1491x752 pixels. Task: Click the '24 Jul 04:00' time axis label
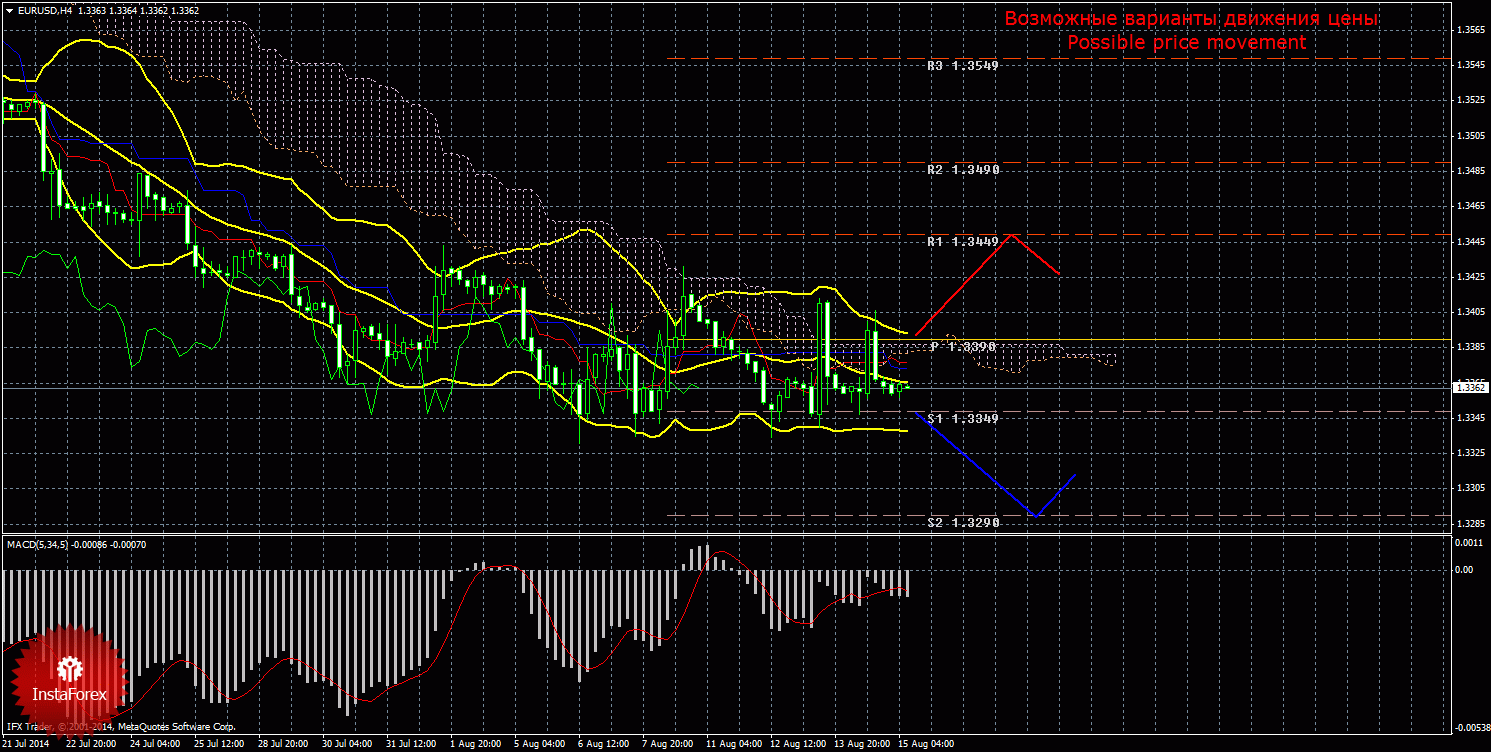point(156,744)
